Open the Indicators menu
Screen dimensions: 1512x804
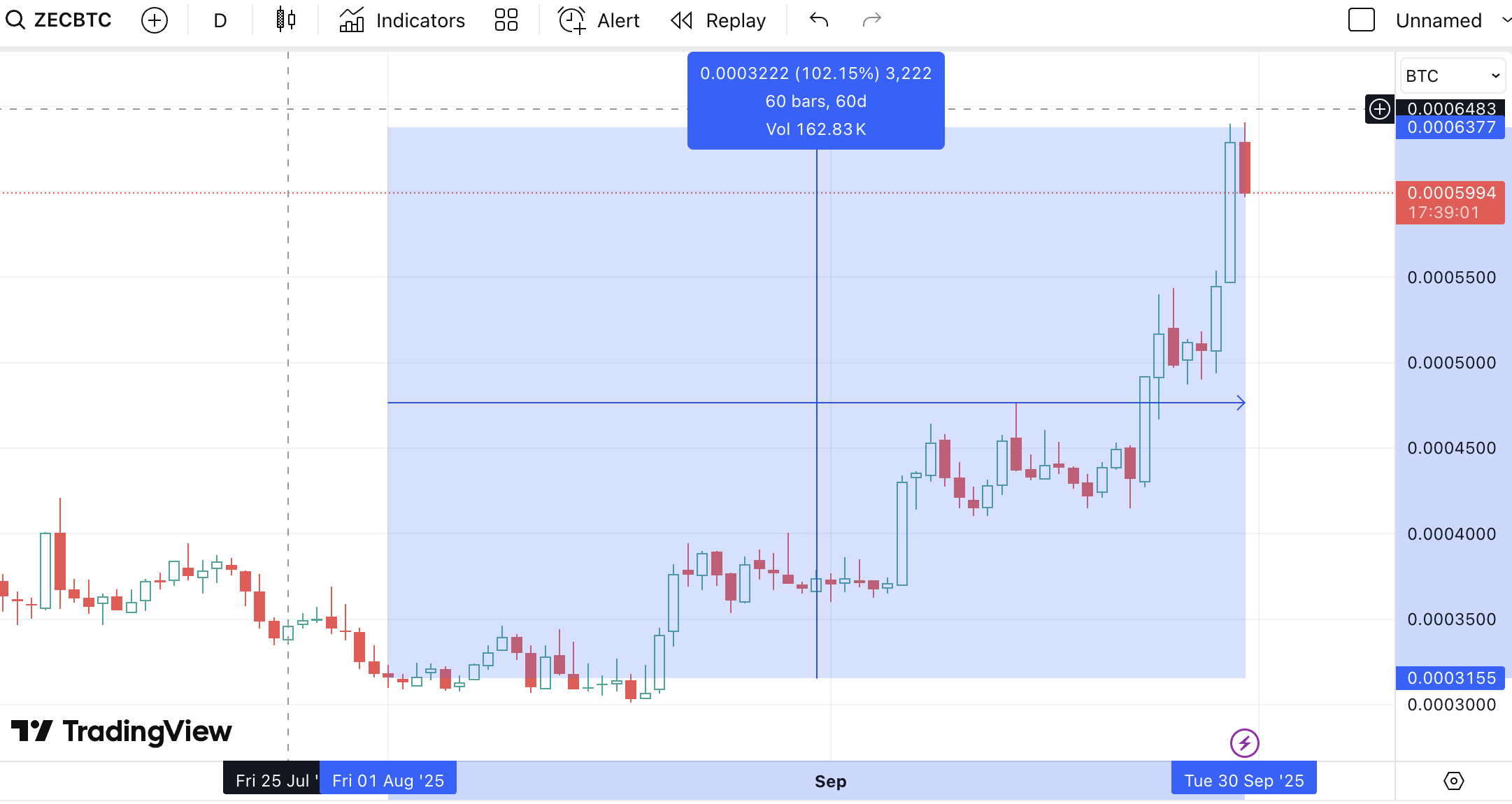(402, 20)
